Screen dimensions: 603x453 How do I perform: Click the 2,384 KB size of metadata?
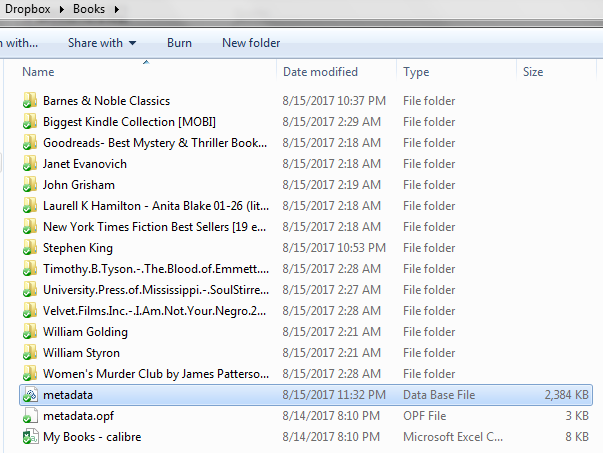pos(566,395)
